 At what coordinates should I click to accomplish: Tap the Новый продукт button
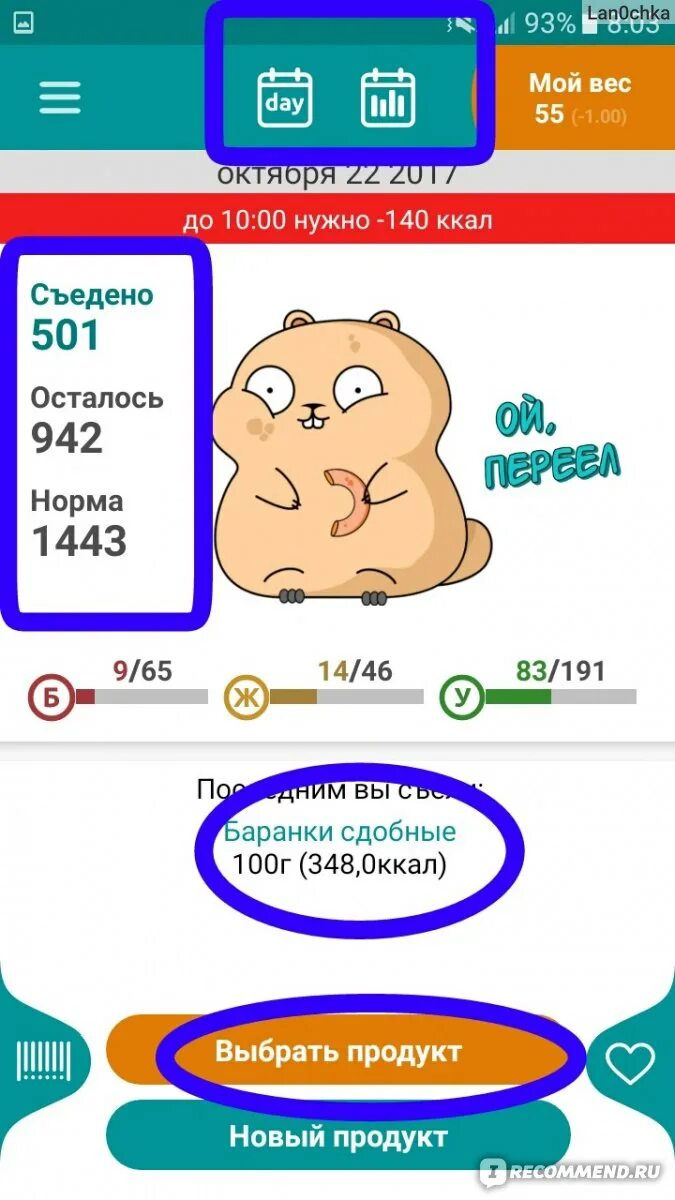338,1137
